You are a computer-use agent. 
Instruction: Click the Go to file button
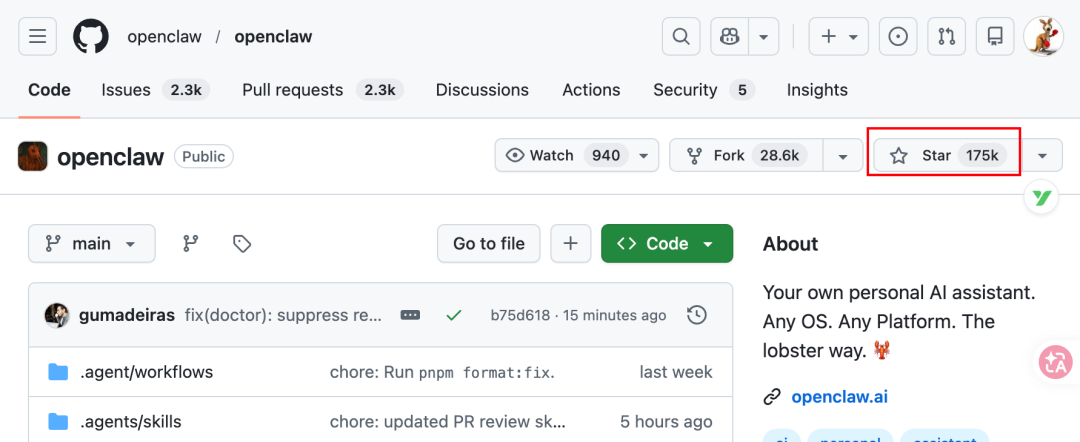coord(488,243)
